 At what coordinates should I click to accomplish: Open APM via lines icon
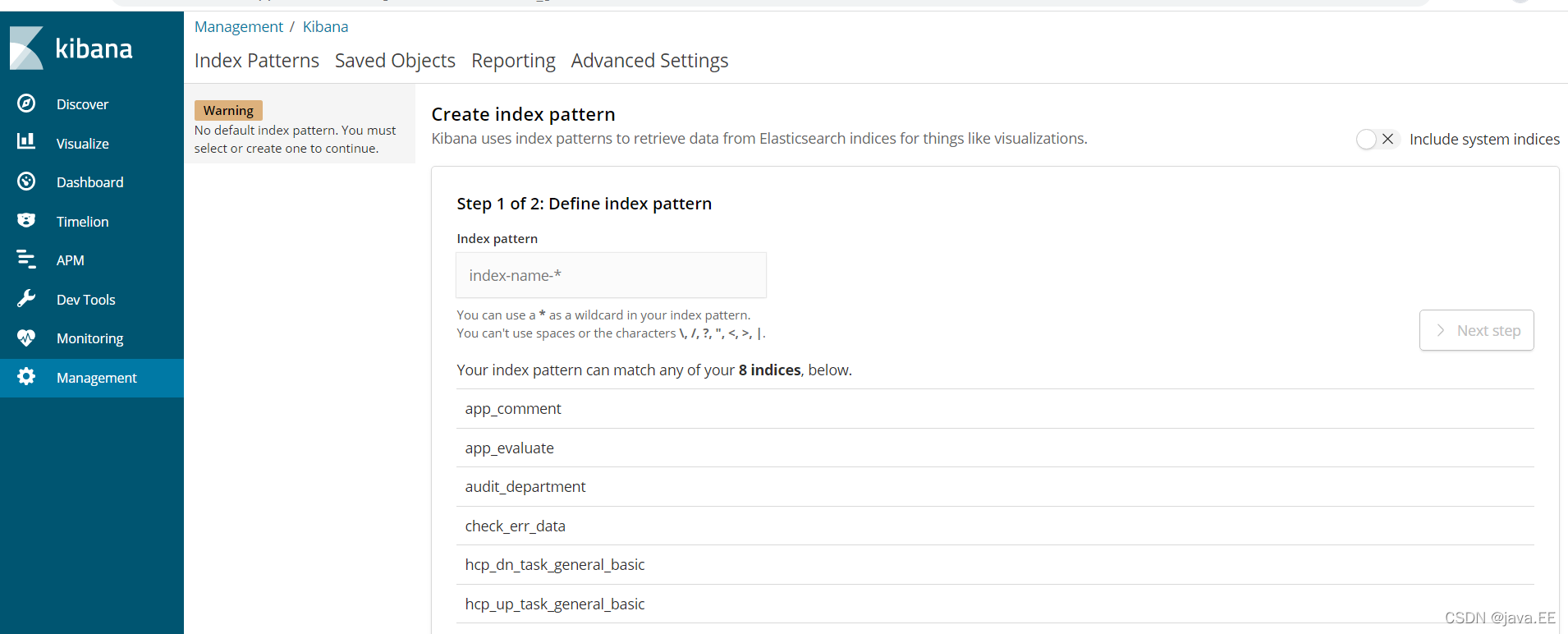coord(26,260)
